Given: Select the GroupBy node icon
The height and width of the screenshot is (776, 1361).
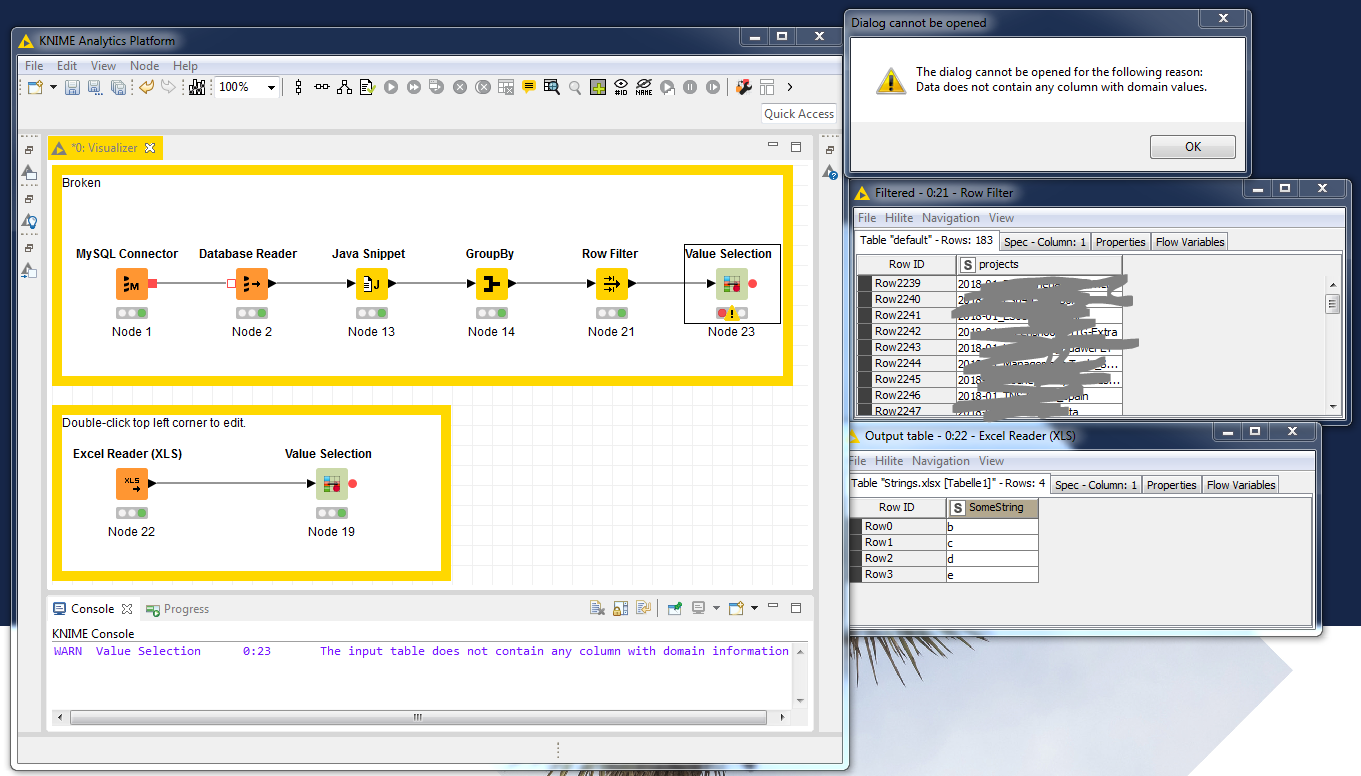Looking at the screenshot, I should 491,285.
